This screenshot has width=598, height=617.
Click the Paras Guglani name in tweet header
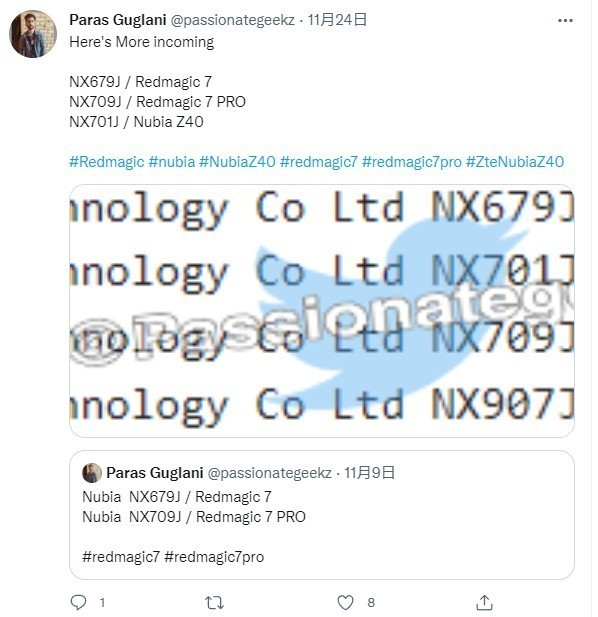click(118, 20)
